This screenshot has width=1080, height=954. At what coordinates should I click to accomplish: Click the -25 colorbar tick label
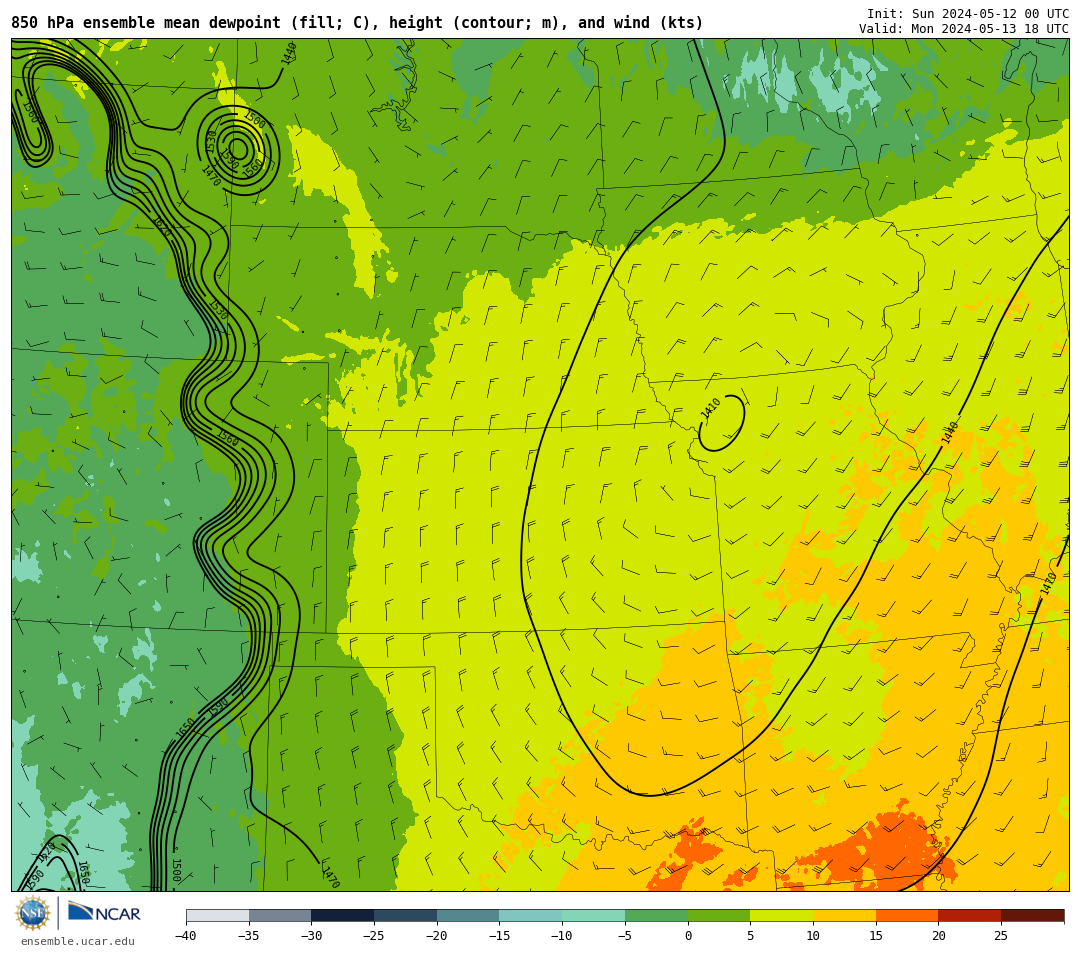pyautogui.click(x=373, y=935)
